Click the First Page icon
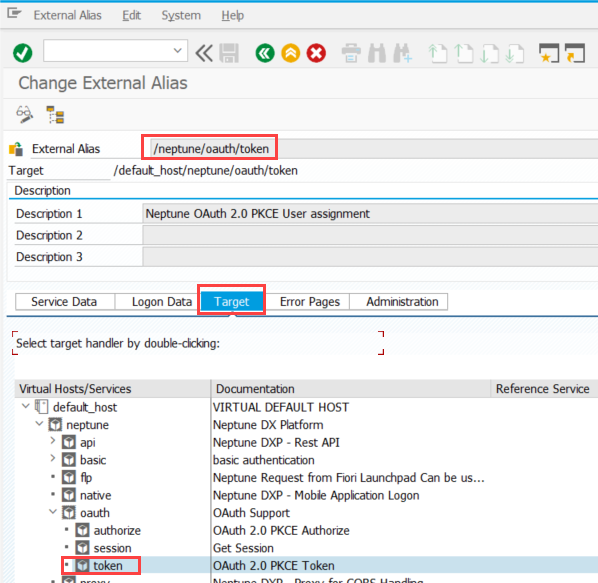This screenshot has height=583, width=598. pyautogui.click(x=437, y=53)
